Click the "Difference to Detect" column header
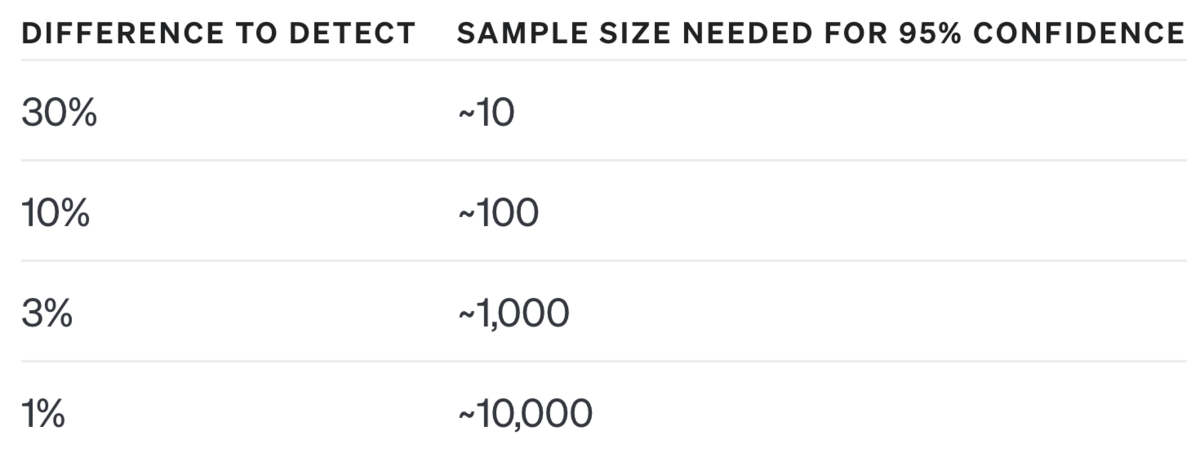The image size is (1200, 462). pos(218,33)
